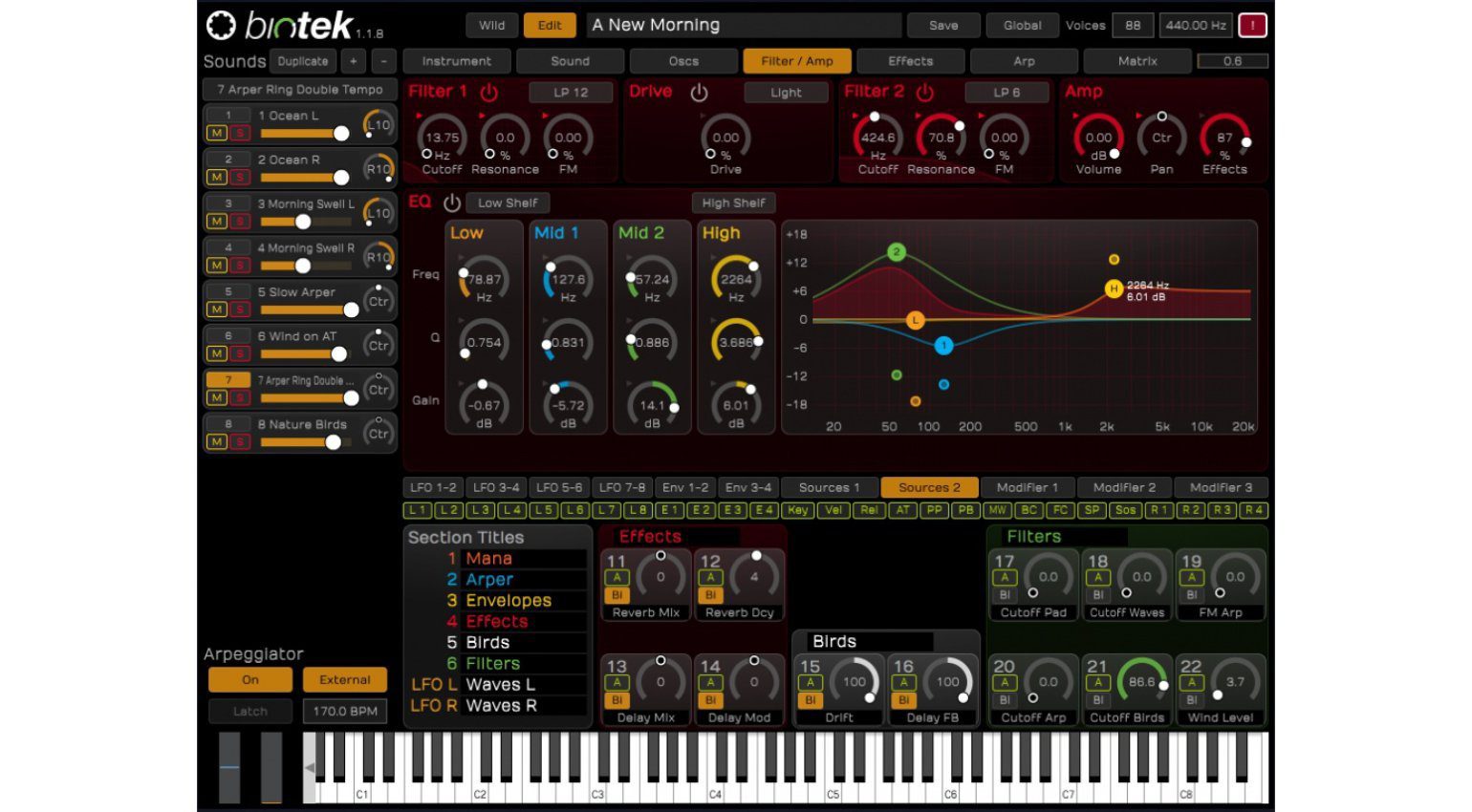The height and width of the screenshot is (812, 1472).
Task: Click the Wild button
Action: [x=491, y=26]
